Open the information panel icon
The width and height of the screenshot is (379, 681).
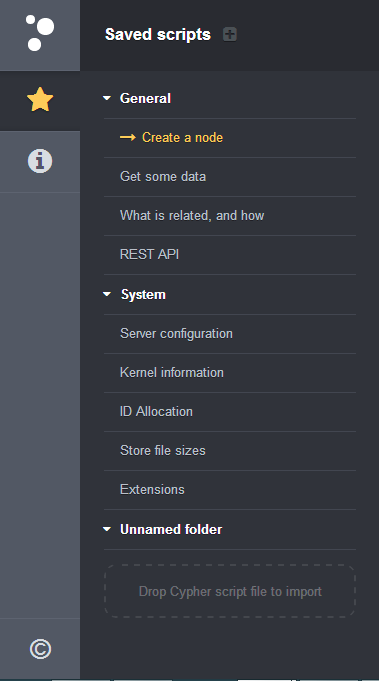40,161
